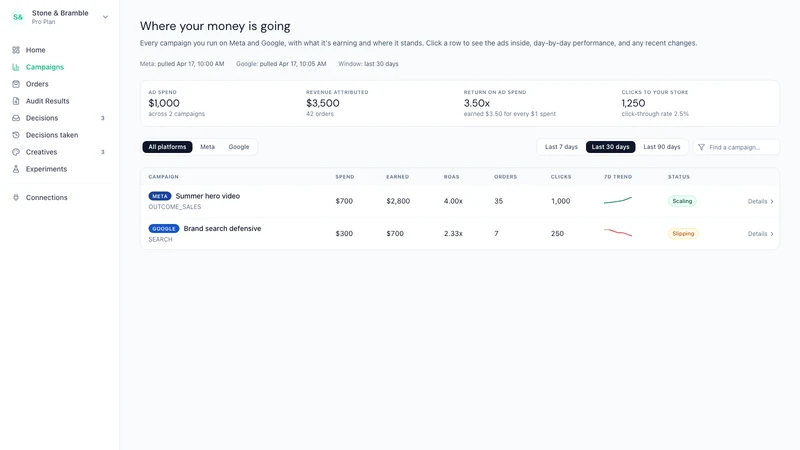
Task: Open the Summer hero video campaign name
Action: point(208,196)
